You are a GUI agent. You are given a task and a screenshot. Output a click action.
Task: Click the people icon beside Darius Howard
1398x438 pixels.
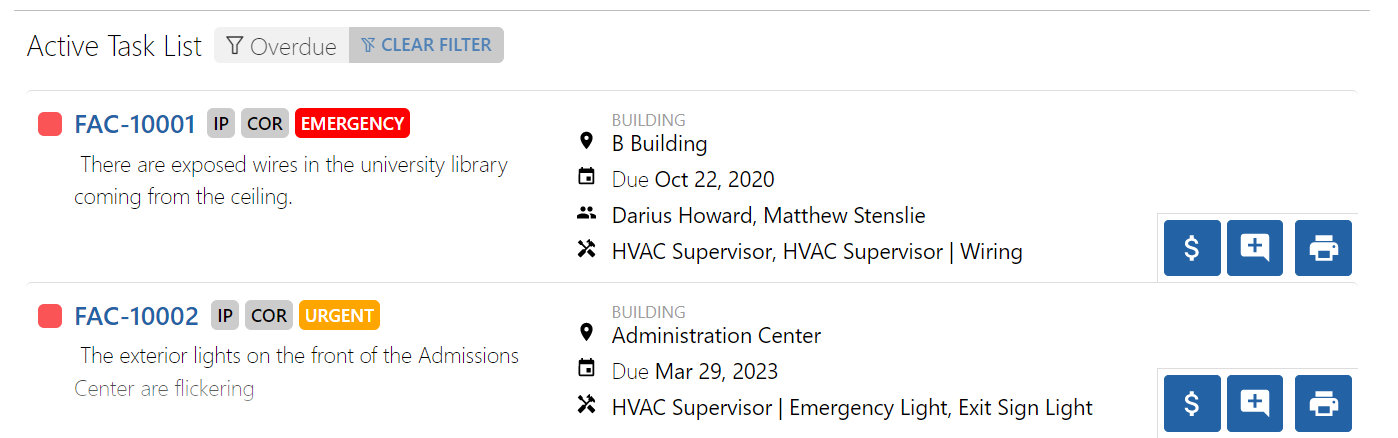point(587,214)
